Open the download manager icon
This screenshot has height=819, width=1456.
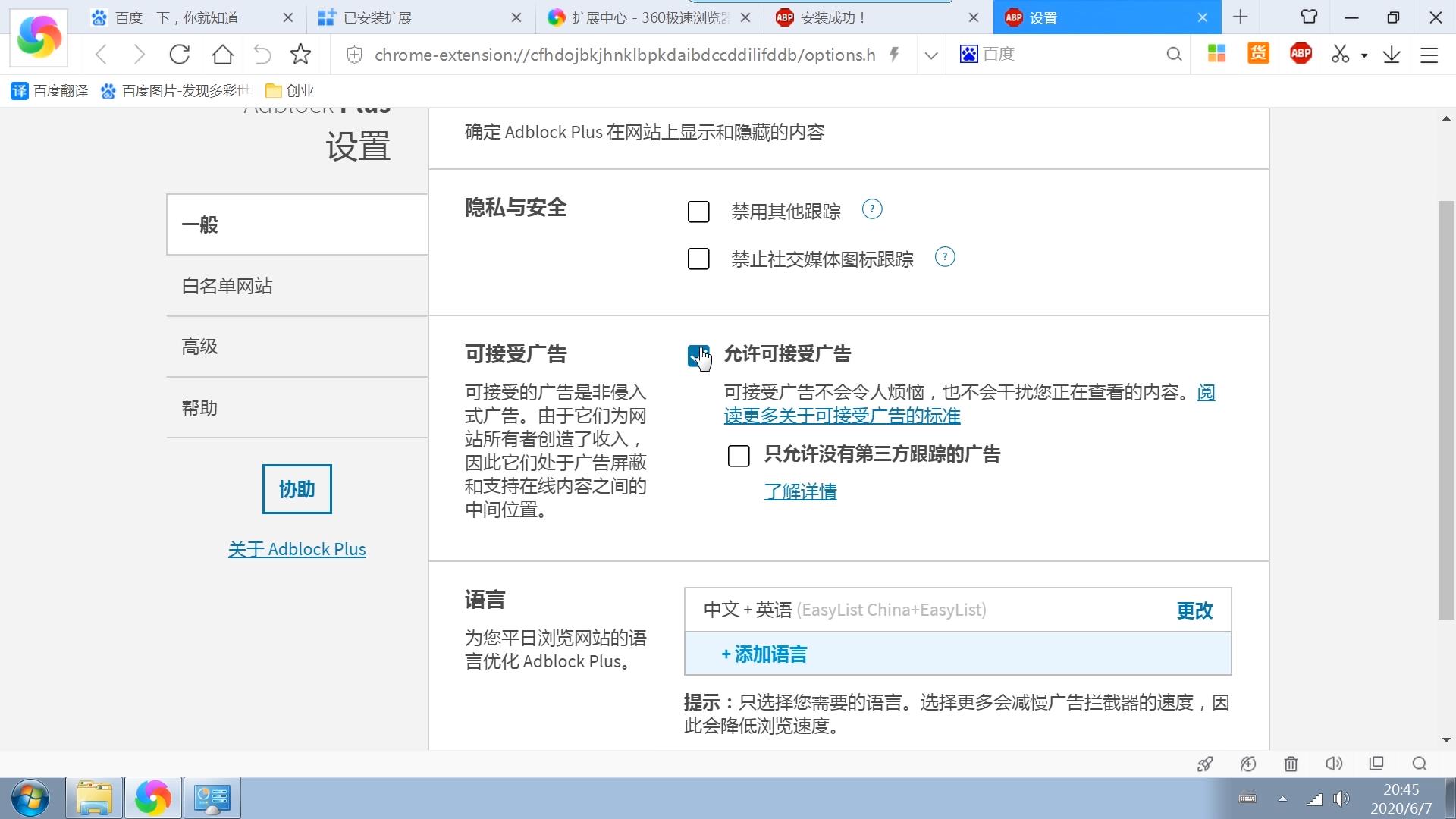[1391, 54]
